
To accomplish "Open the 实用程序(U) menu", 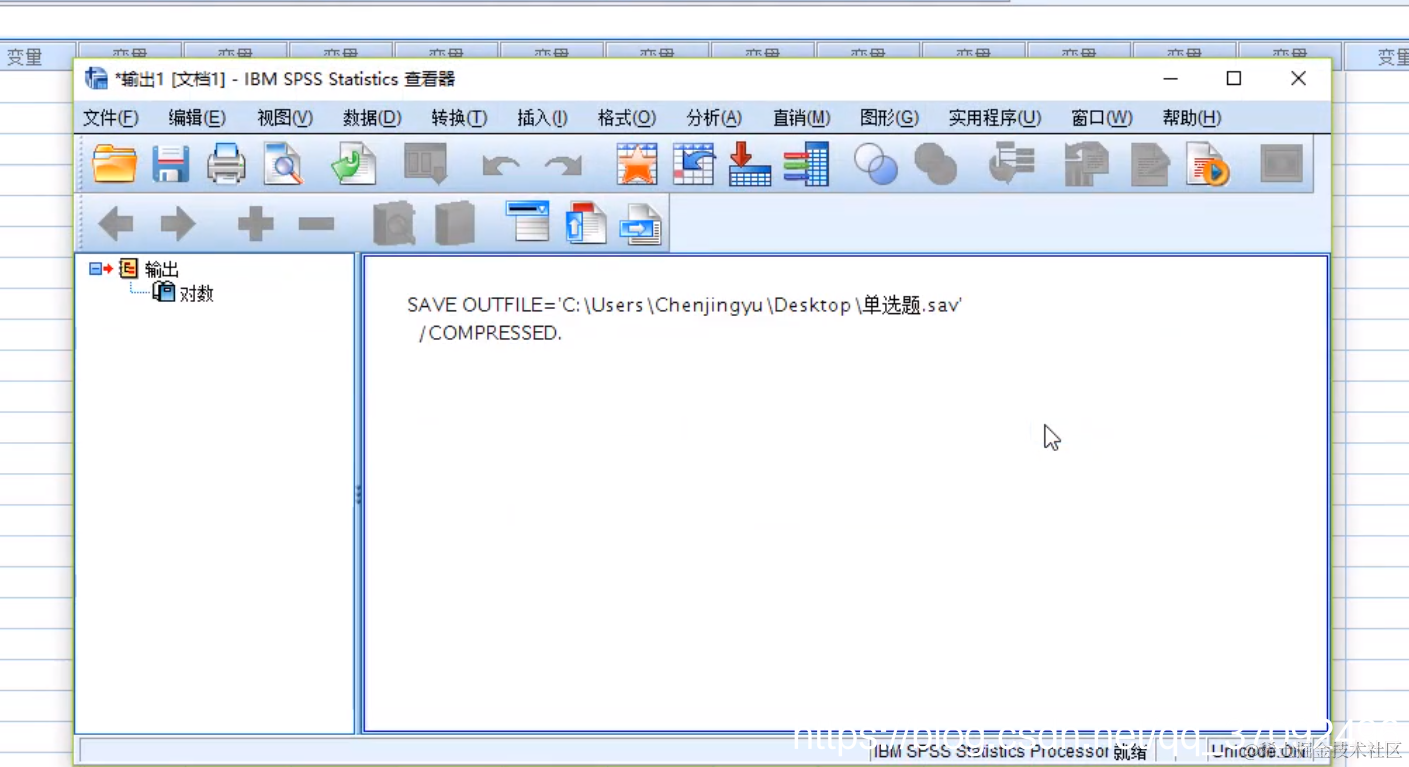I will (995, 118).
